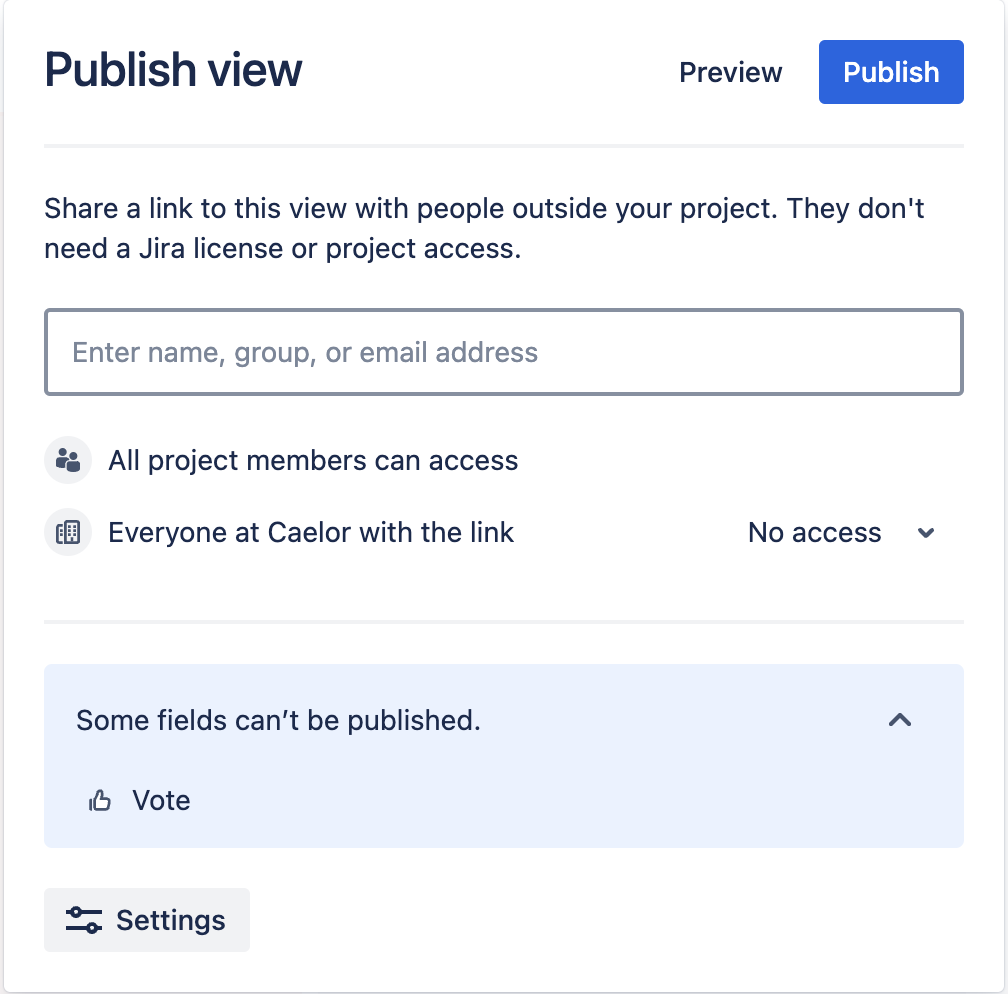Open the view Preview
Screen dimensions: 1008x994
[730, 71]
